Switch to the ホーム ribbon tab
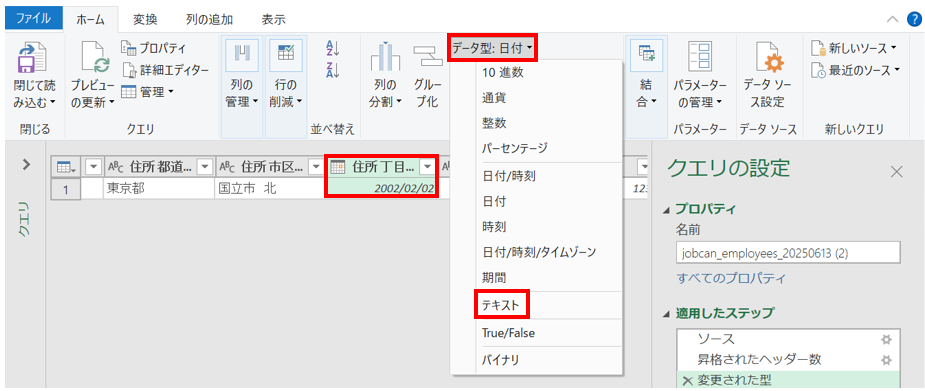925x391 pixels. coord(90,19)
